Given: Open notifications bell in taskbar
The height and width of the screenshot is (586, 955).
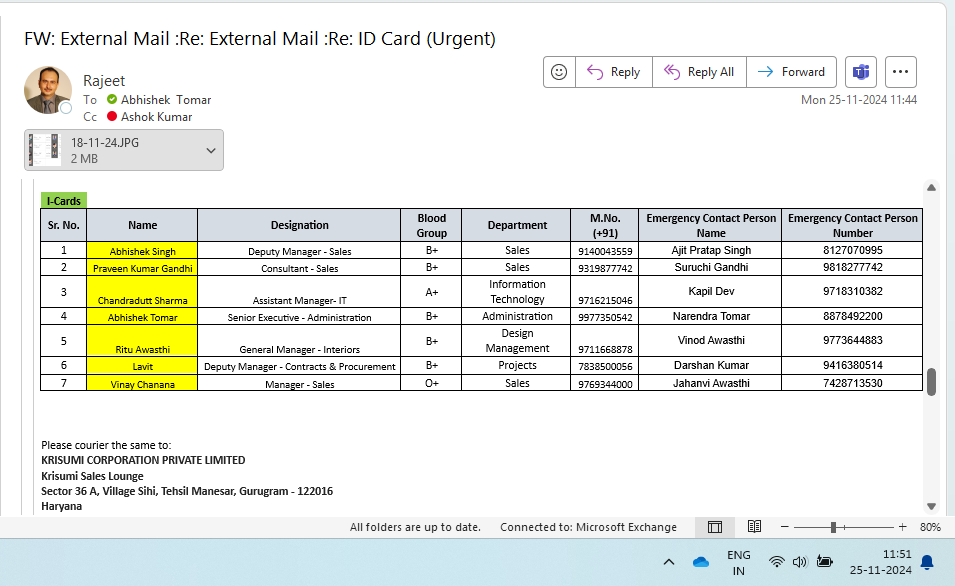Looking at the screenshot, I should click(927, 562).
